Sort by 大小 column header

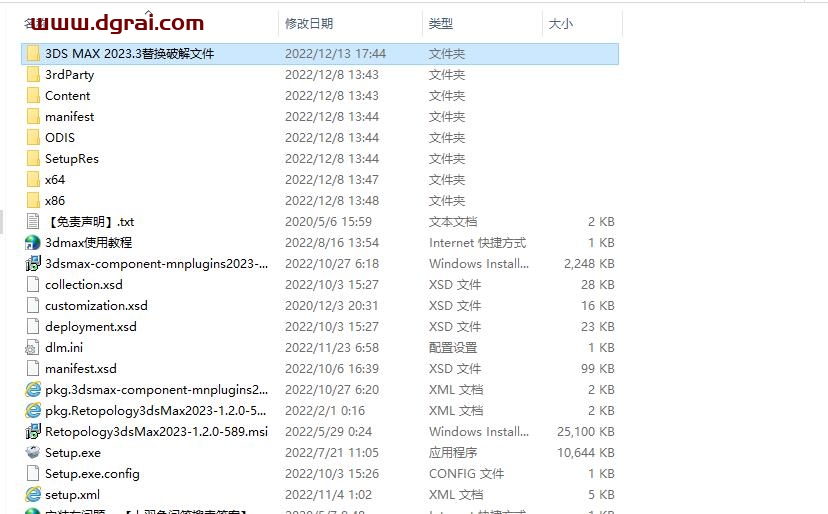[561, 23]
